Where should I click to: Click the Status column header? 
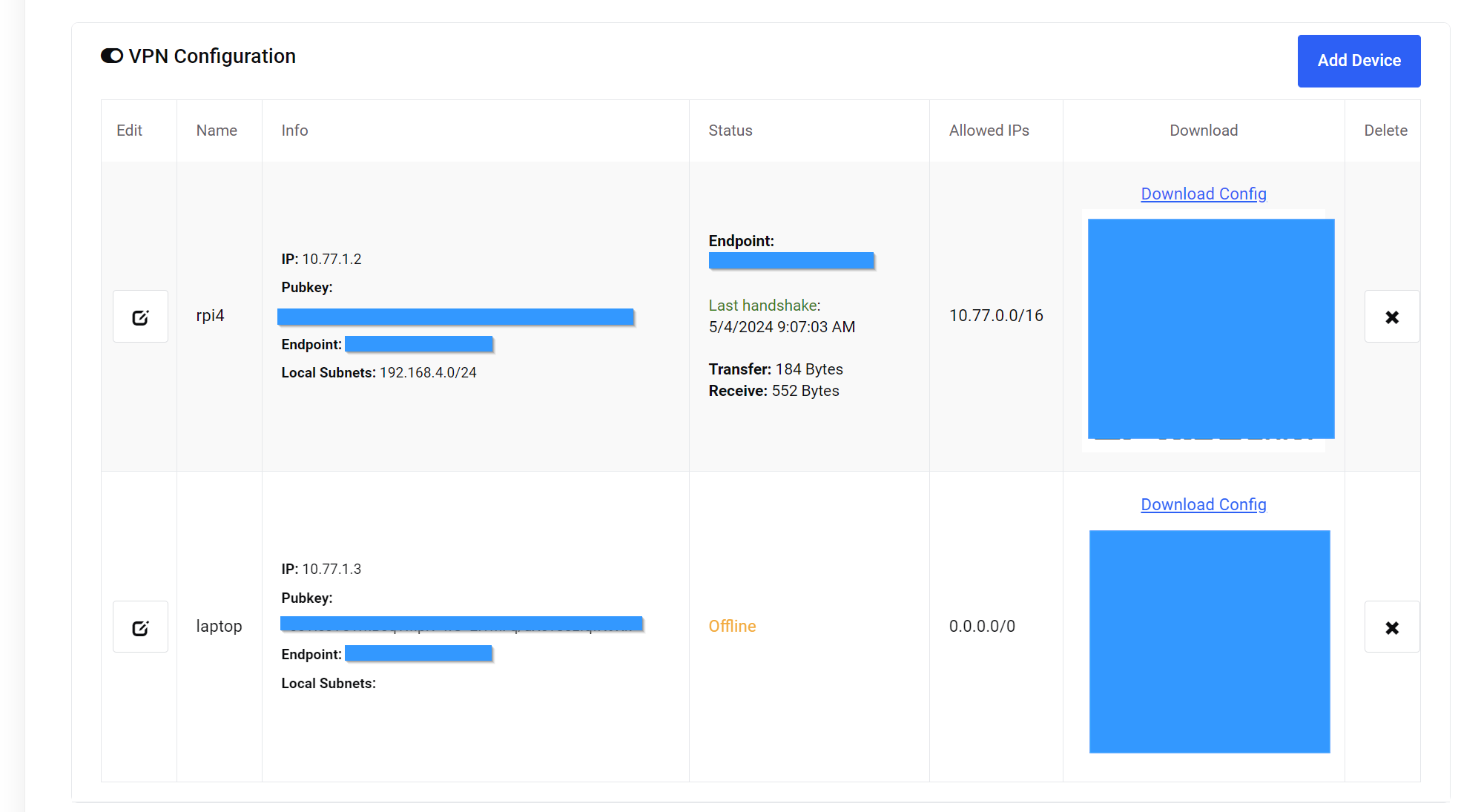730,131
